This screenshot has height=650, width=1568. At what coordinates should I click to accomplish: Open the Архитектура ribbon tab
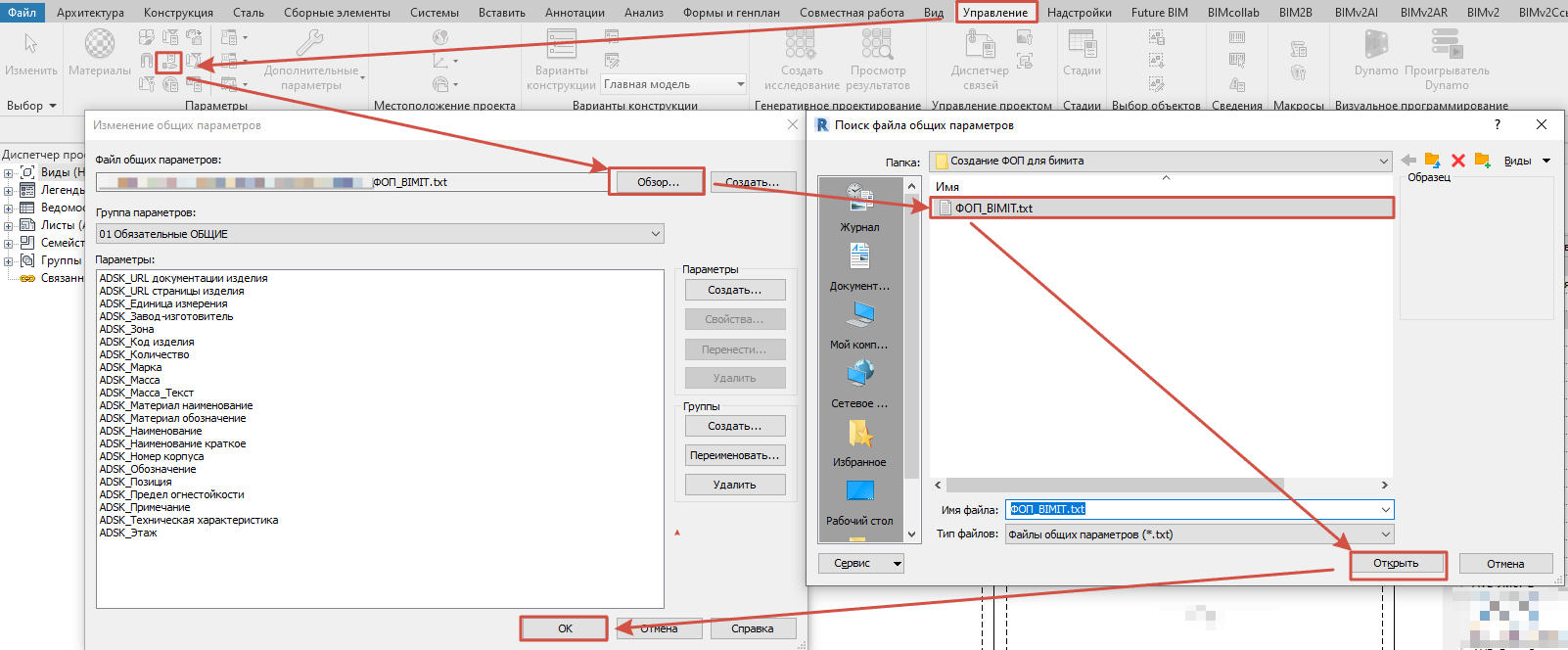coord(90,13)
